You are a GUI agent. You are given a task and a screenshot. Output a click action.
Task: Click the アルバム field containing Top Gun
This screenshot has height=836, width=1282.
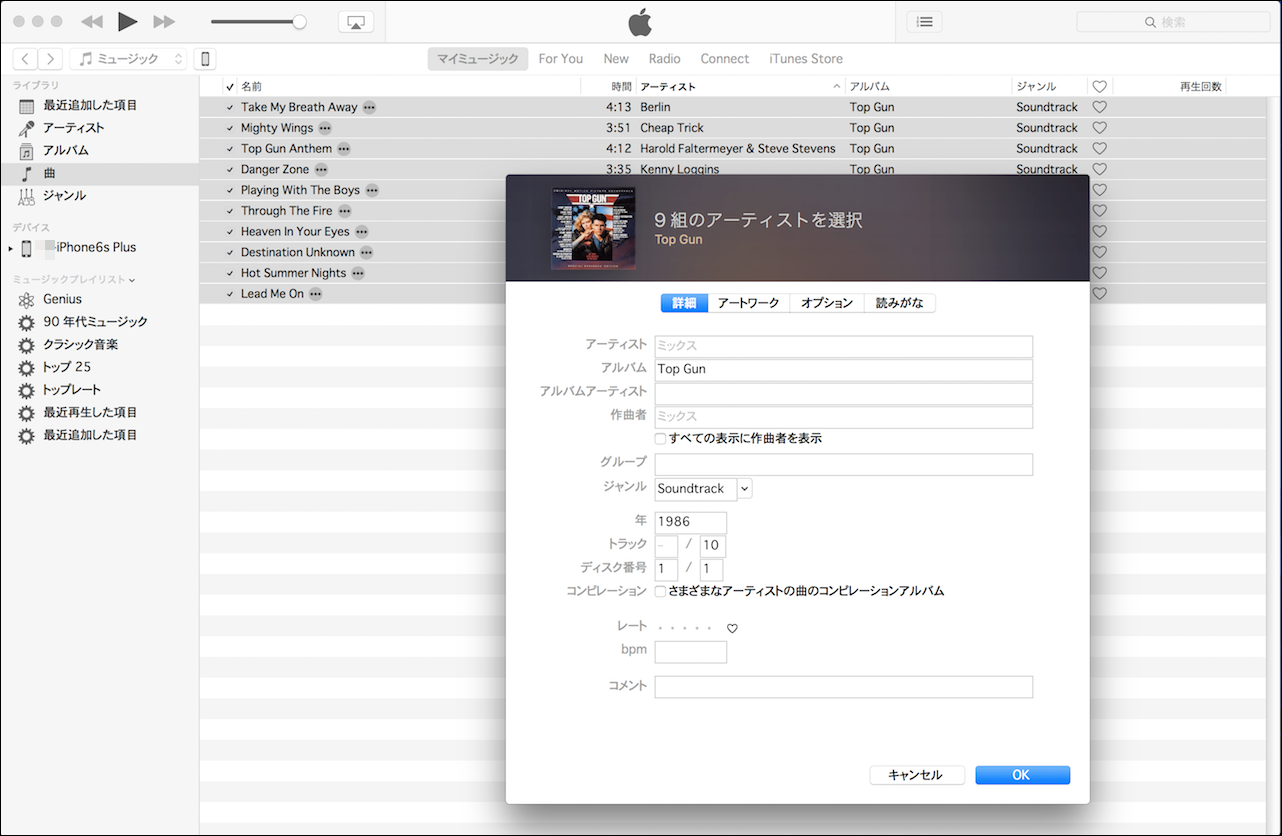[x=844, y=370]
